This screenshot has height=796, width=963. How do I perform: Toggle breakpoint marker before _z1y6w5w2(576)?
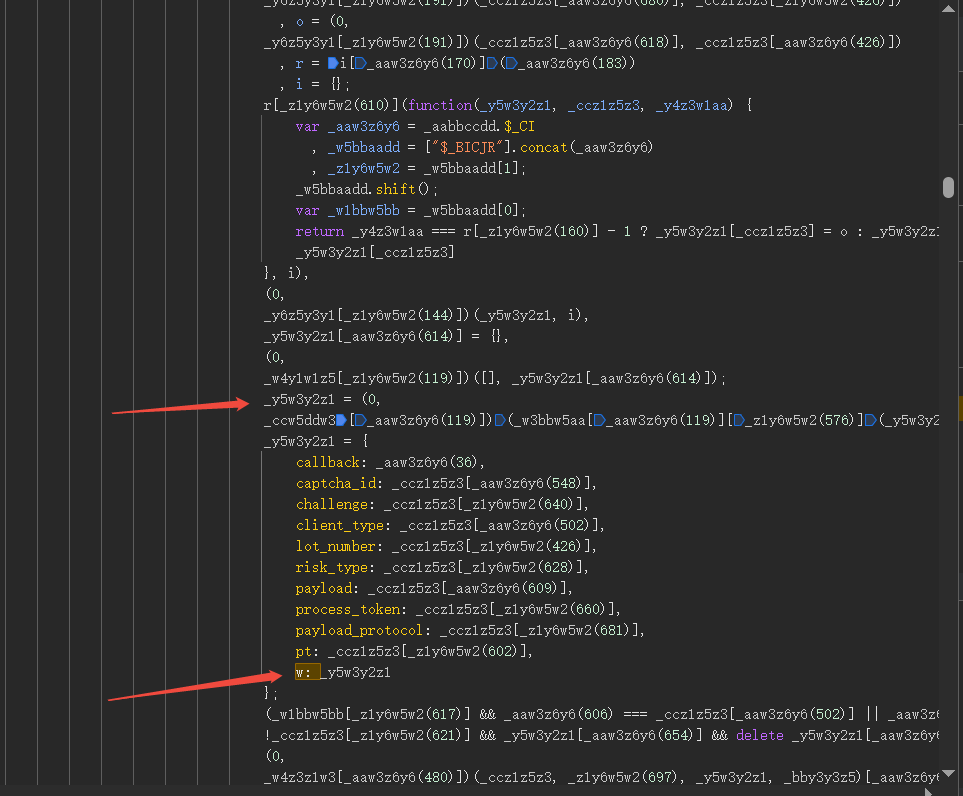tap(739, 420)
